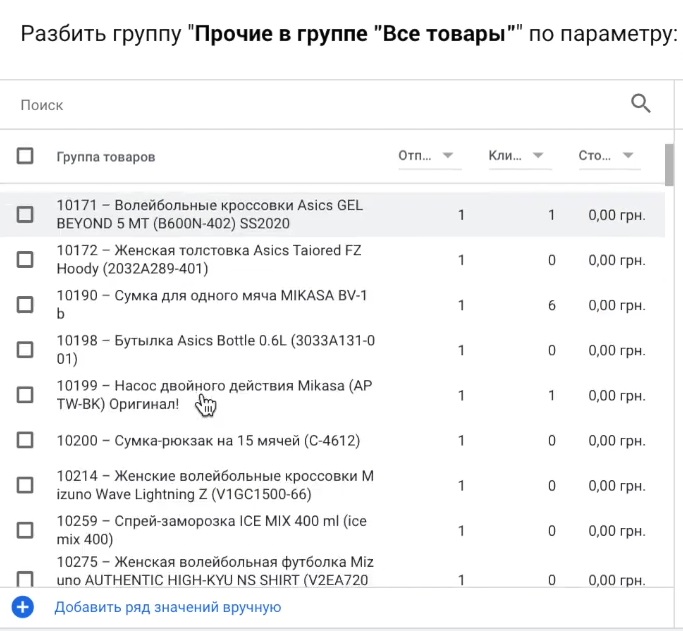Open the Сто... column dropdown arrow
683x631 pixels.
pyautogui.click(x=628, y=155)
